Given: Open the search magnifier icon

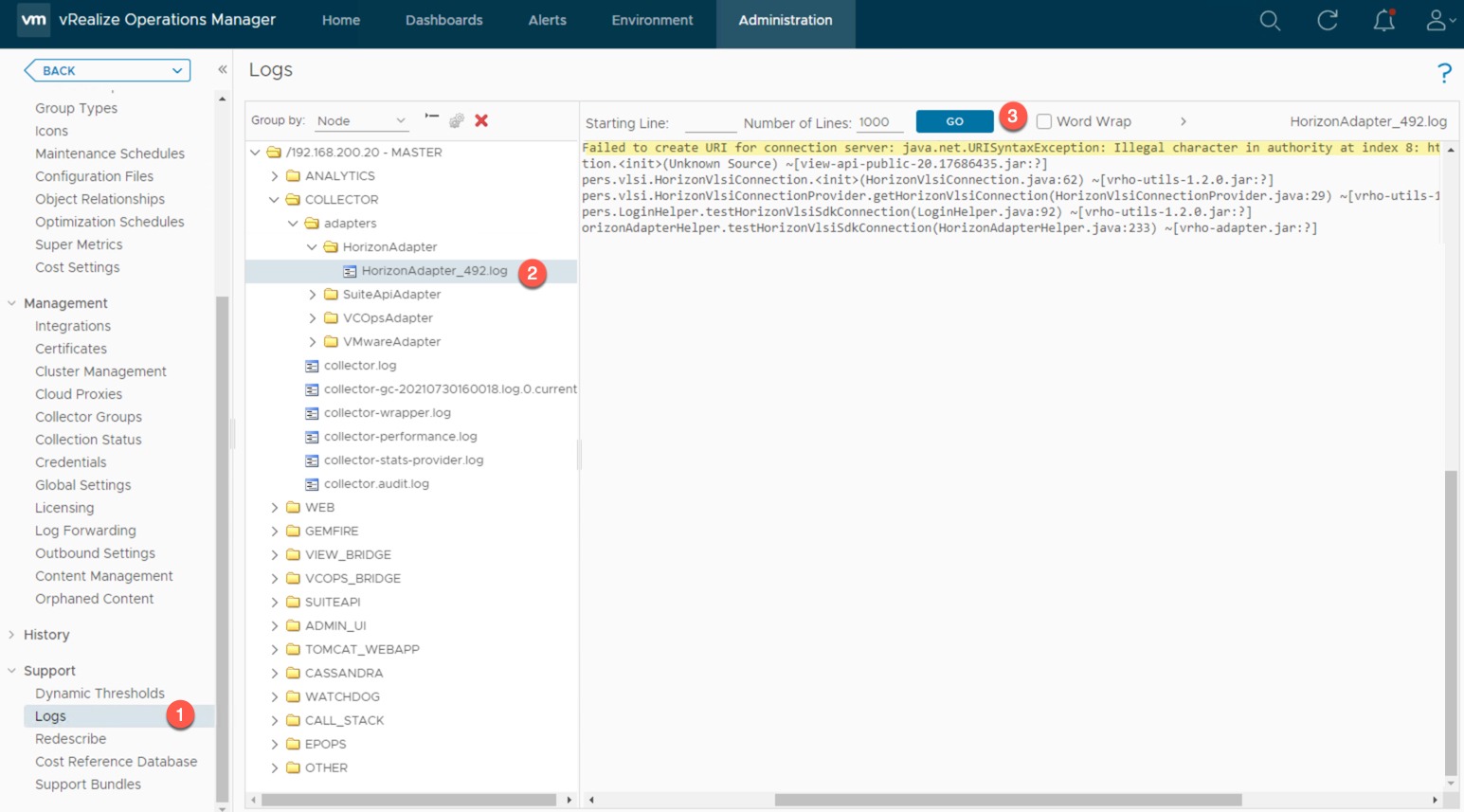Looking at the screenshot, I should pos(1270,20).
